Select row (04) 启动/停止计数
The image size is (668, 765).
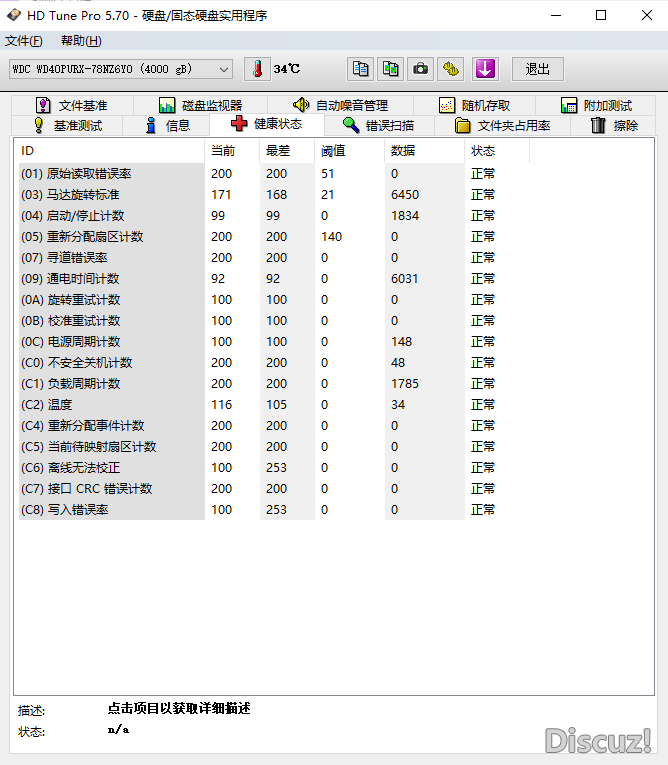[x=274, y=216]
